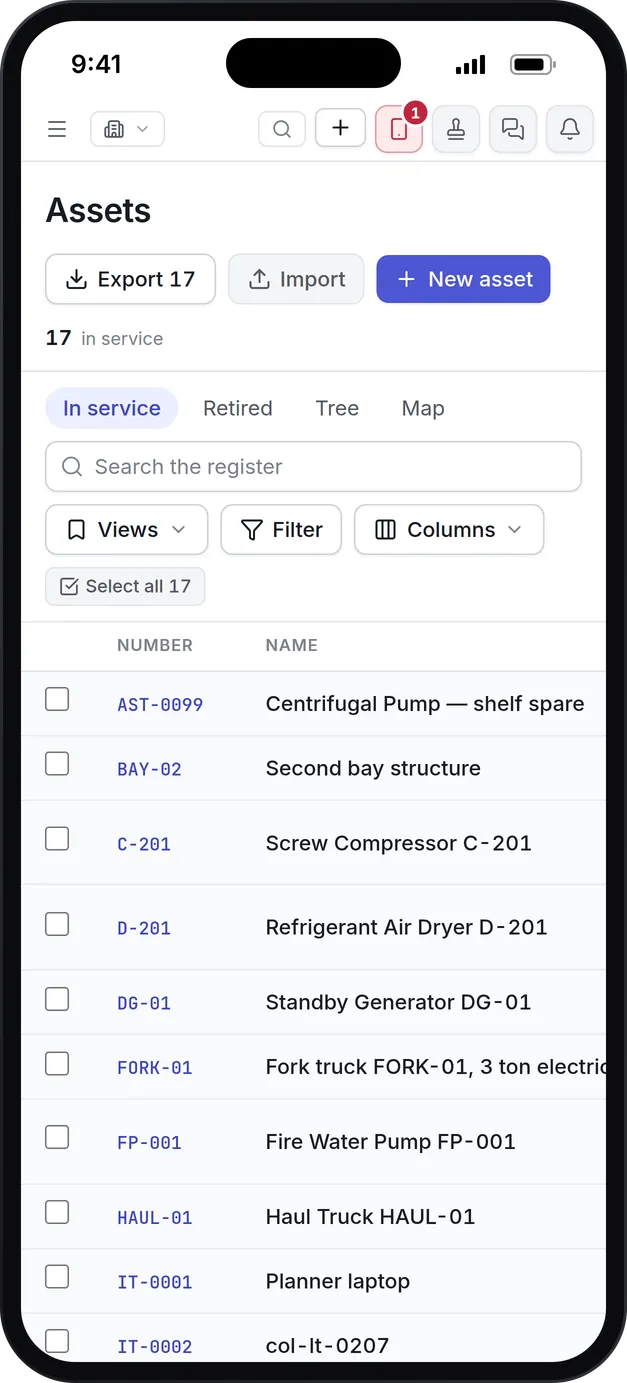Create a New asset
Screen dimensions: 627x1383
tap(463, 279)
